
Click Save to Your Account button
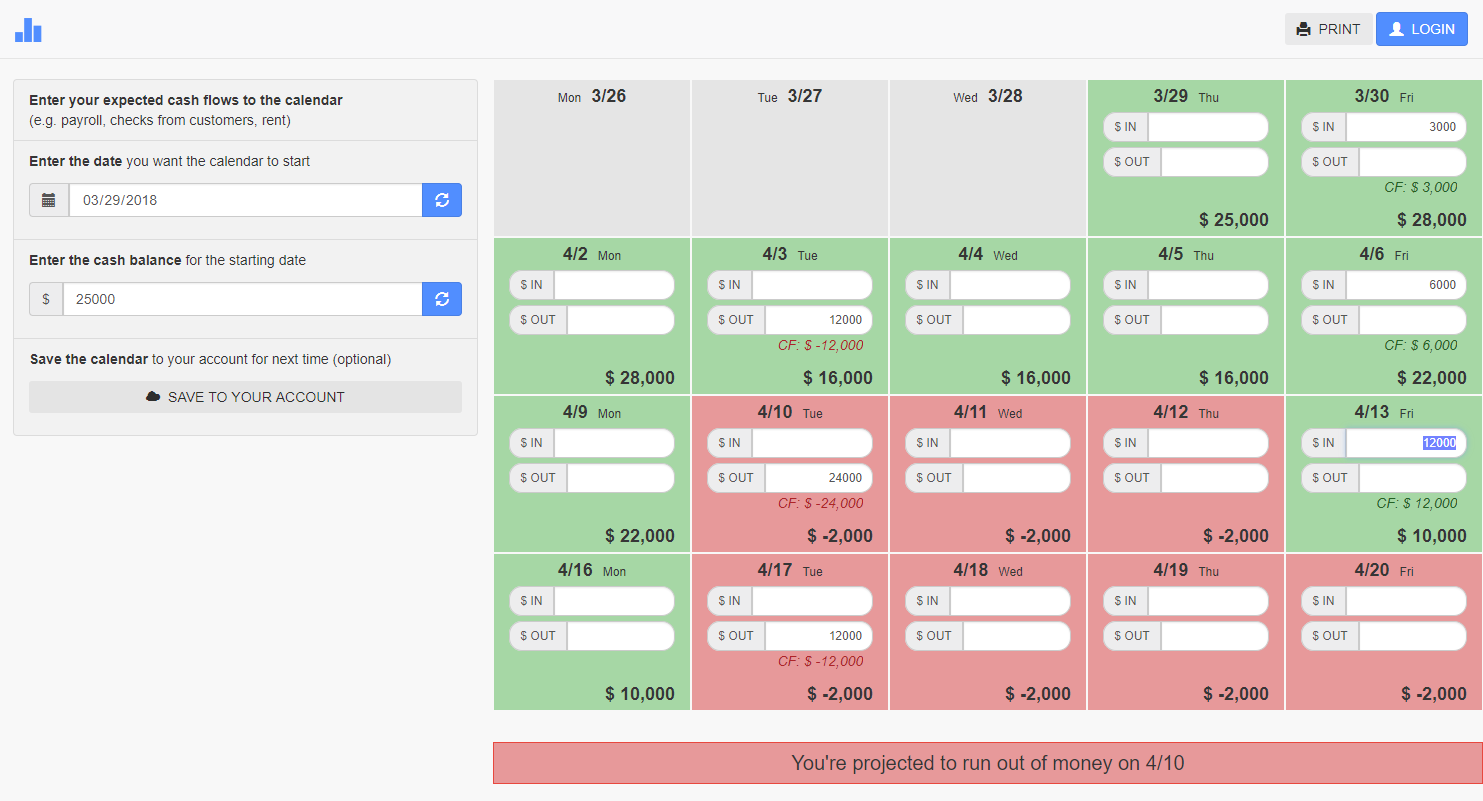pyautogui.click(x=245, y=397)
